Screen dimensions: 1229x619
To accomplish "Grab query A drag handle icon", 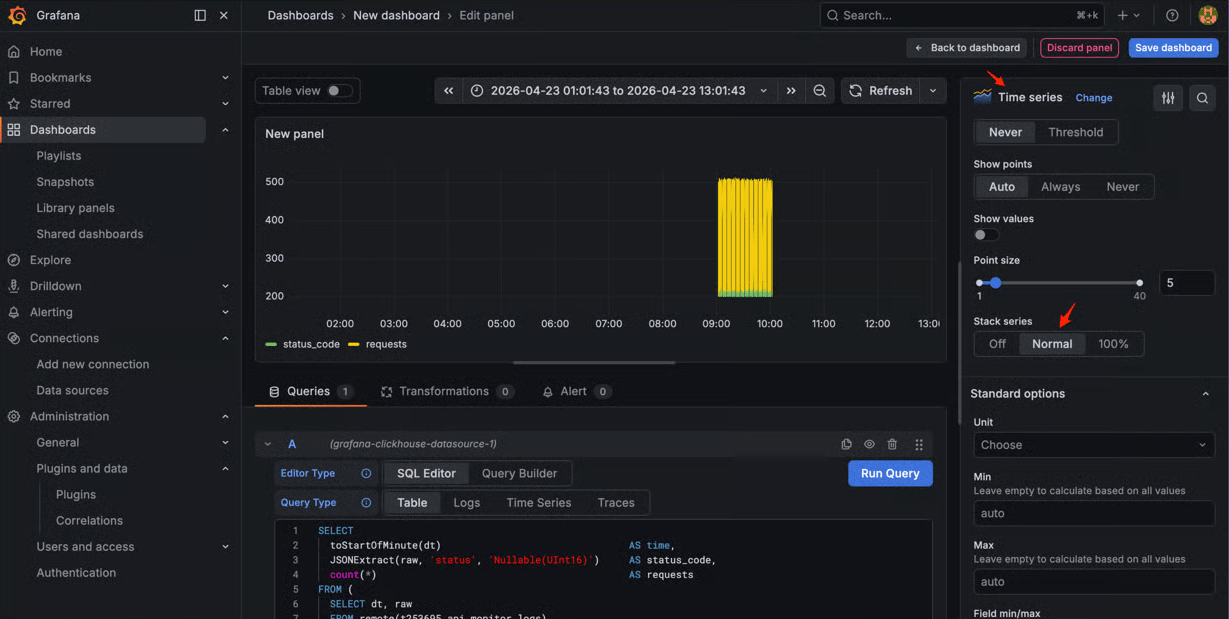I will click(918, 444).
